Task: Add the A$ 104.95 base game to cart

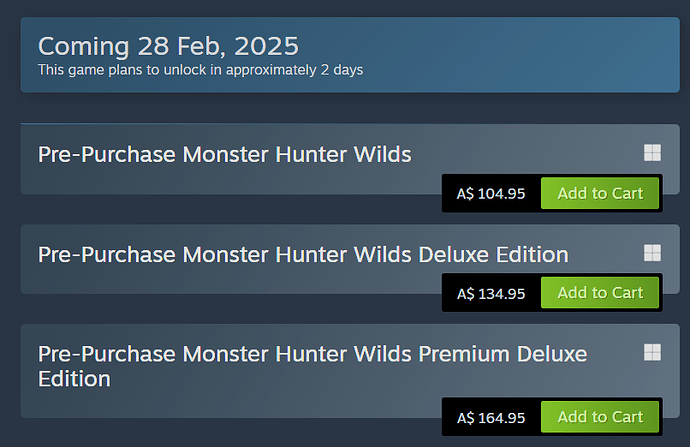Action: [600, 193]
